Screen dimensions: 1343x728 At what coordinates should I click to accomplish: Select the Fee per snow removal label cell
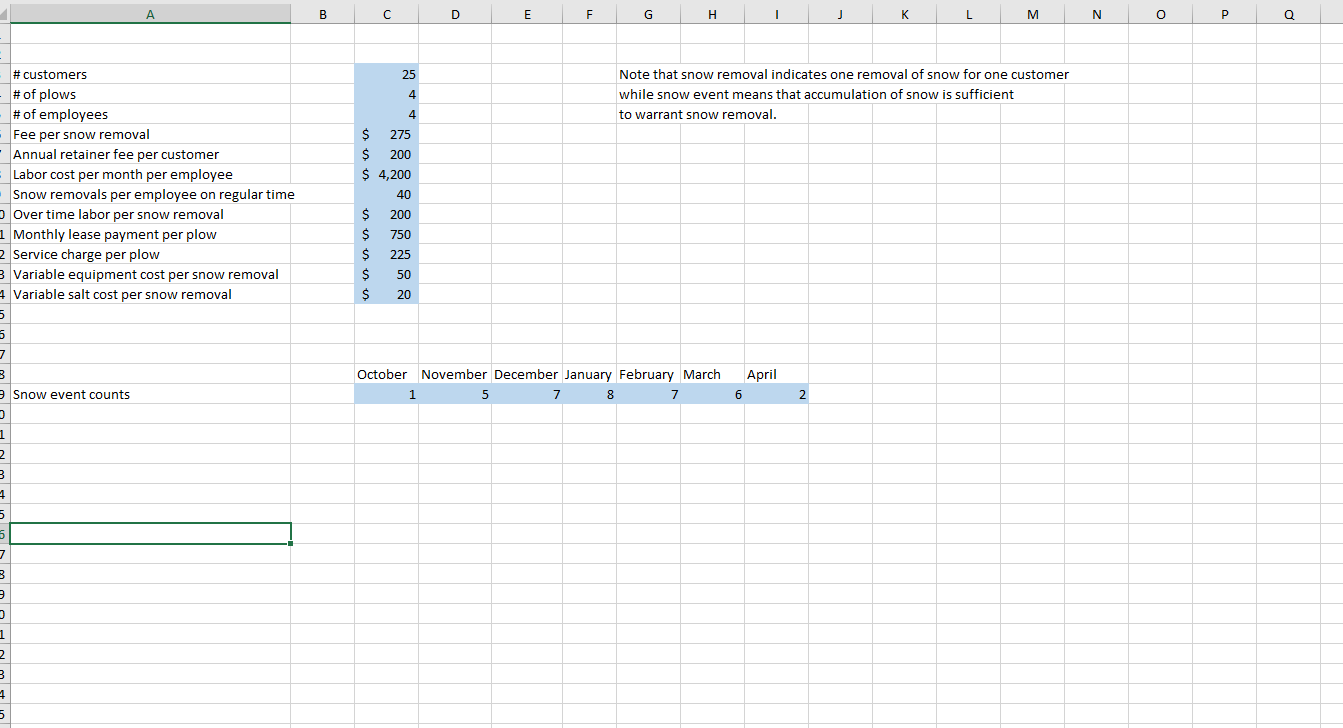click(x=150, y=134)
